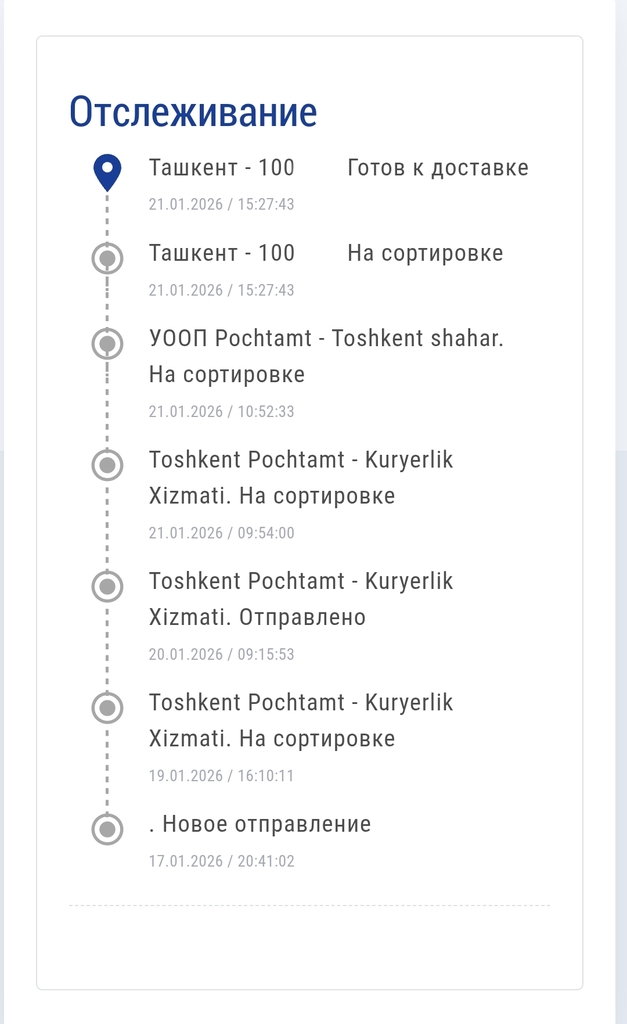Click the 21.01.2026 / 09:54:00 timestamp
The image size is (627, 1024).
(x=221, y=533)
